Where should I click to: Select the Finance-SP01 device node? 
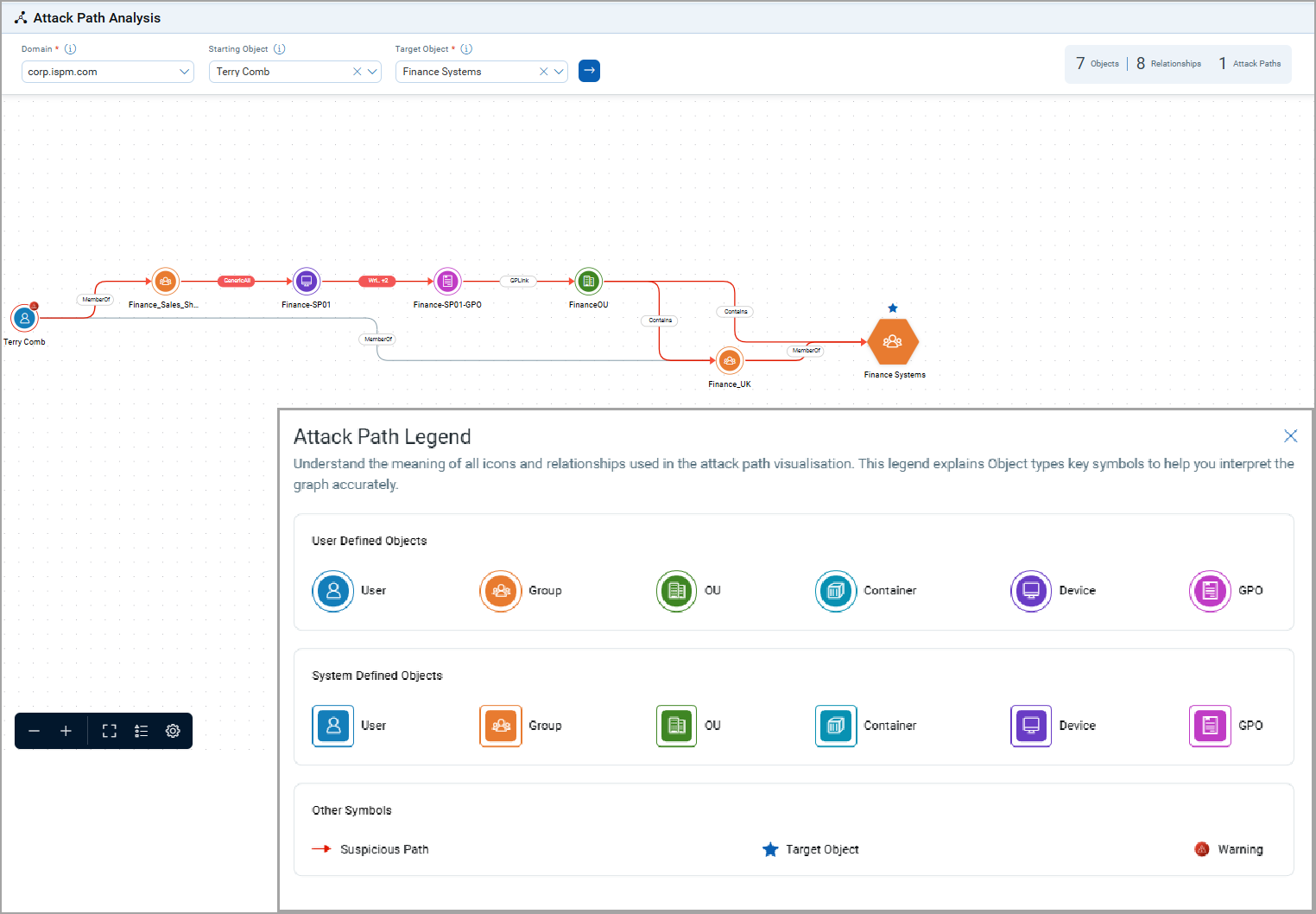click(x=306, y=281)
